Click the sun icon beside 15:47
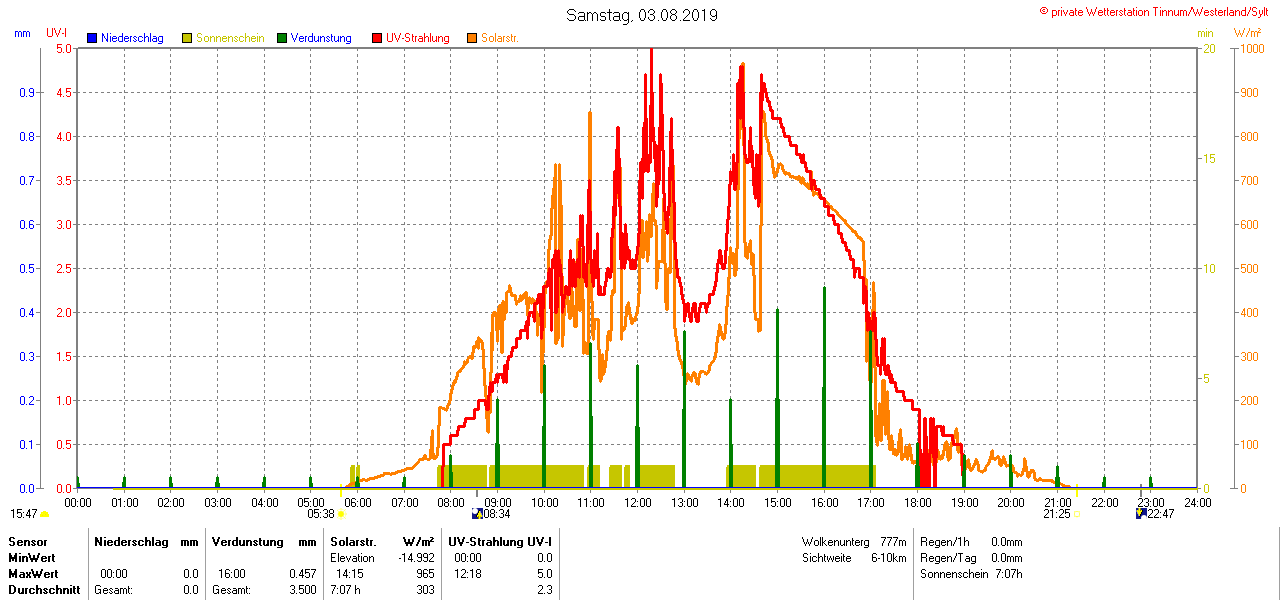Viewport: 1280px width, 600px height. pos(44,514)
